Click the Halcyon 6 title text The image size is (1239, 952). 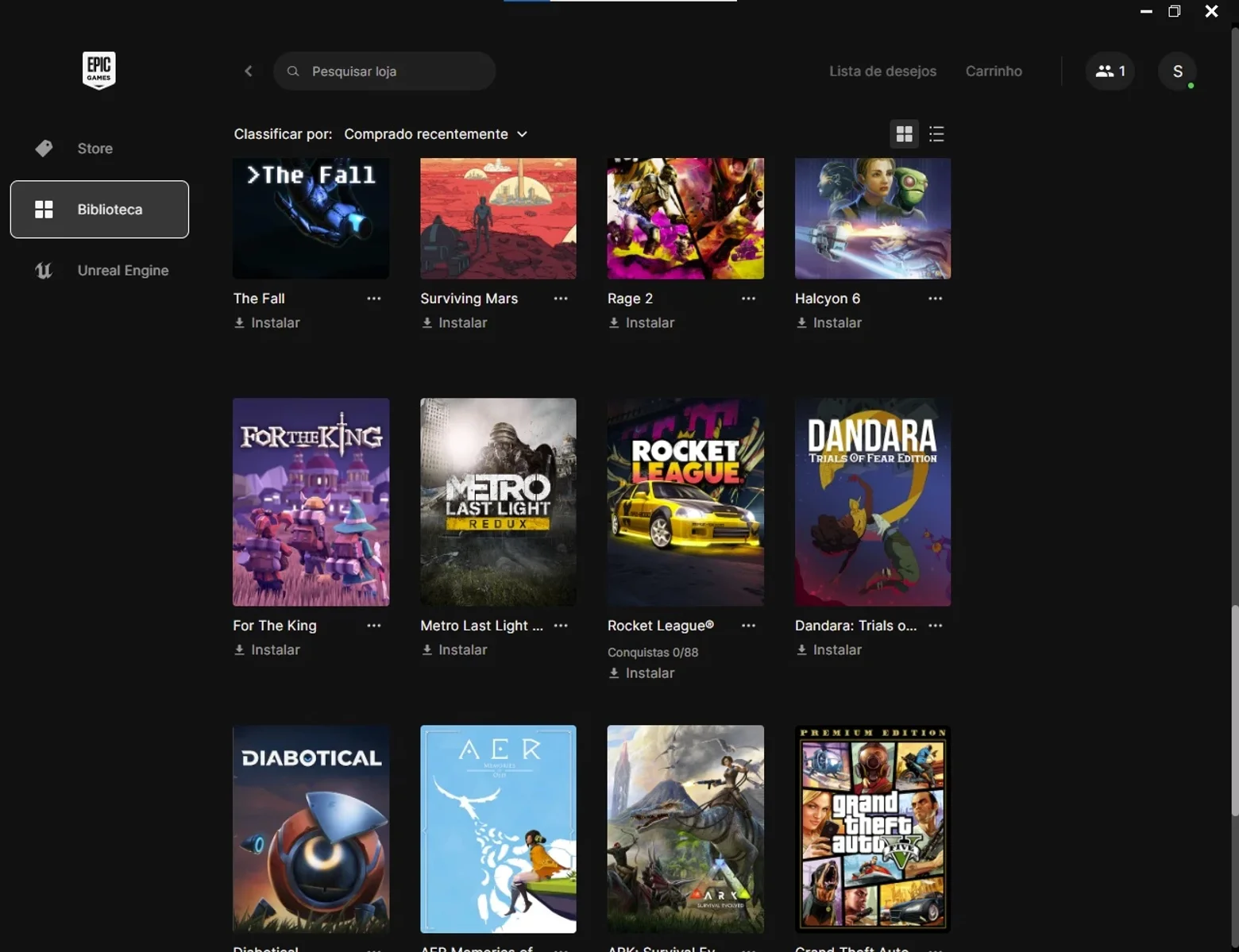(828, 299)
